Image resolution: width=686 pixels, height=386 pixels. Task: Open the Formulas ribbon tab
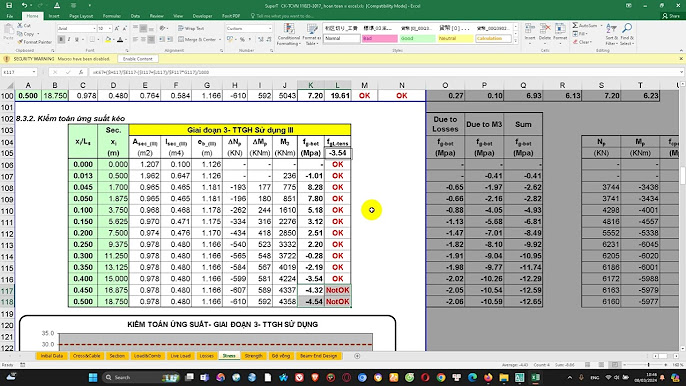[112, 16]
